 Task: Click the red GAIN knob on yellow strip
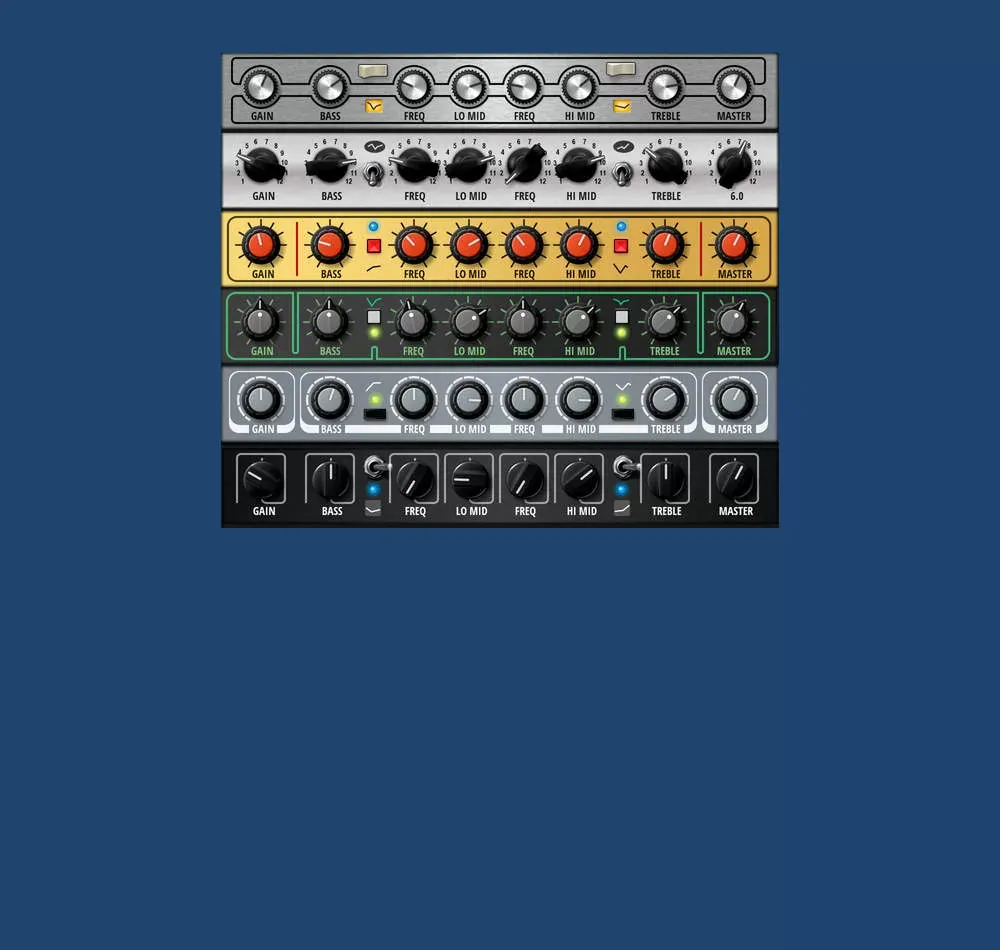click(261, 245)
